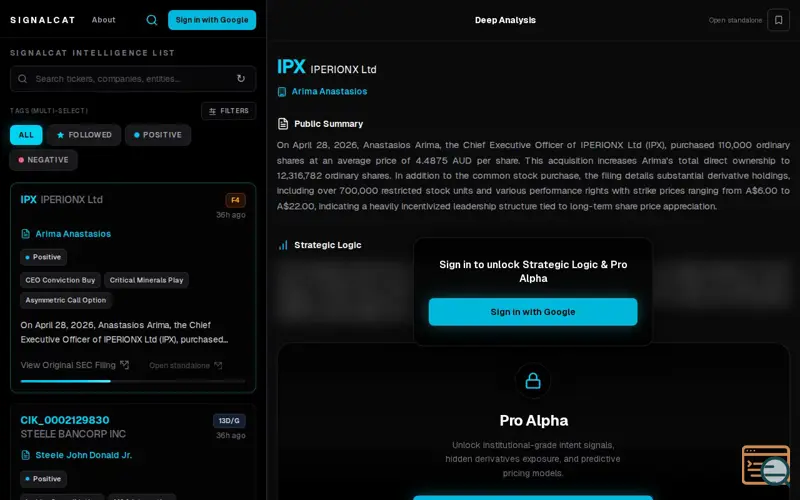Viewport: 800px width, 500px height.
Task: Select the Critical Minerals Play tag
Action: 146,280
